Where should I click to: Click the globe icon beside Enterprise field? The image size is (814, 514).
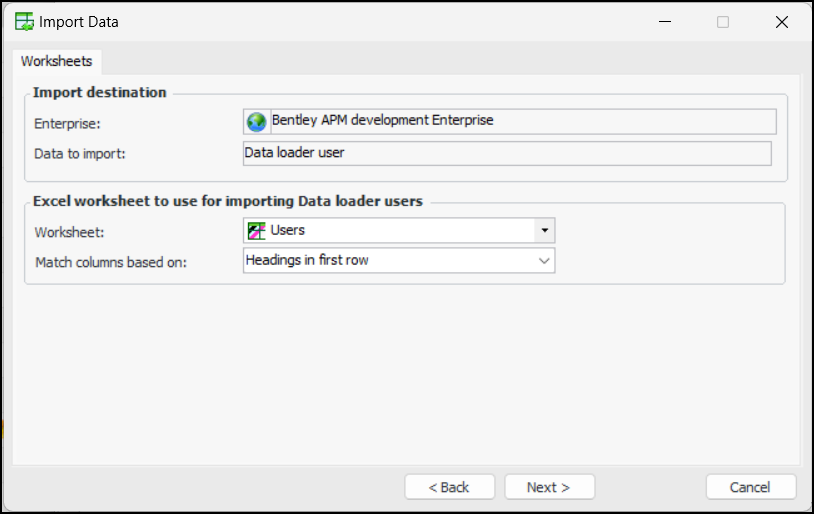[256, 122]
